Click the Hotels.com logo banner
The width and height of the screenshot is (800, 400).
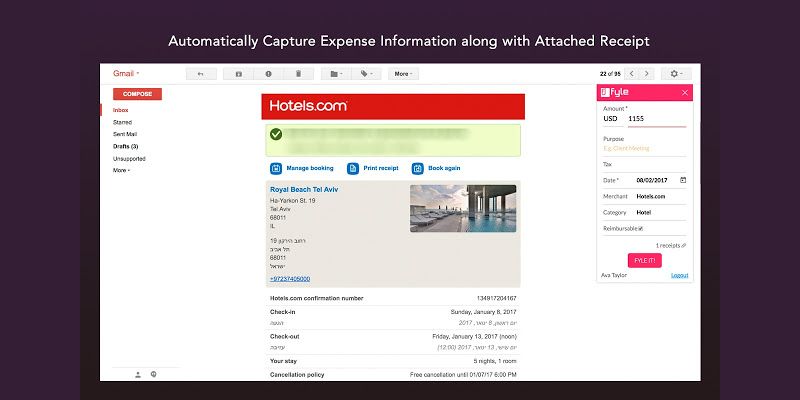click(x=393, y=106)
